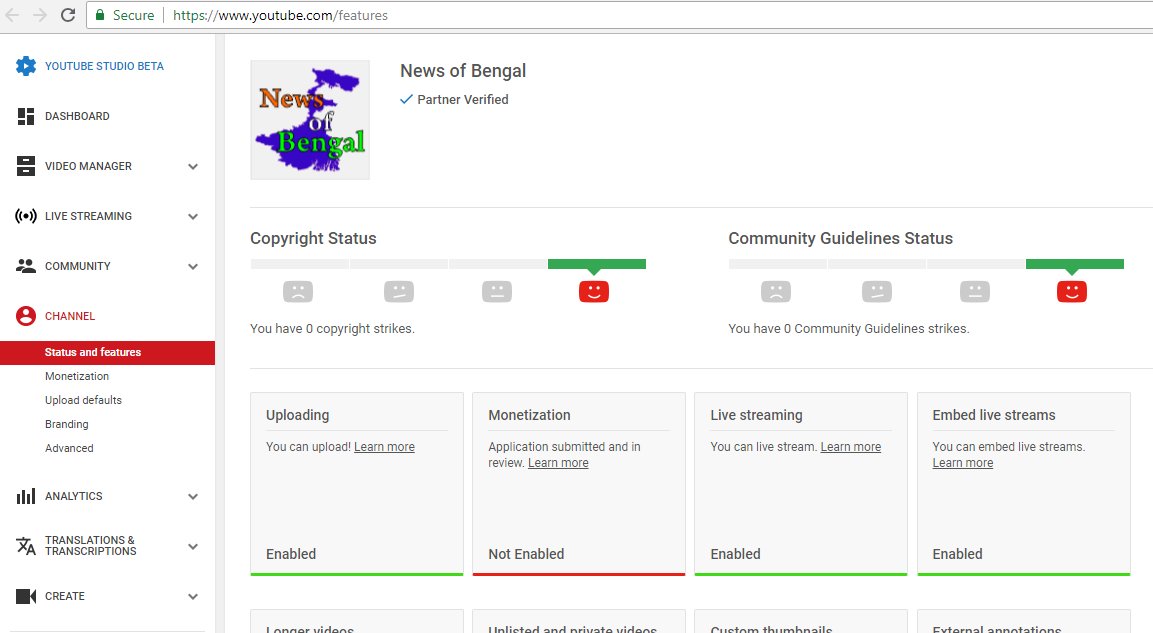Click the green Community Guidelines Status bar segment
The height and width of the screenshot is (633, 1153).
pos(1074,264)
